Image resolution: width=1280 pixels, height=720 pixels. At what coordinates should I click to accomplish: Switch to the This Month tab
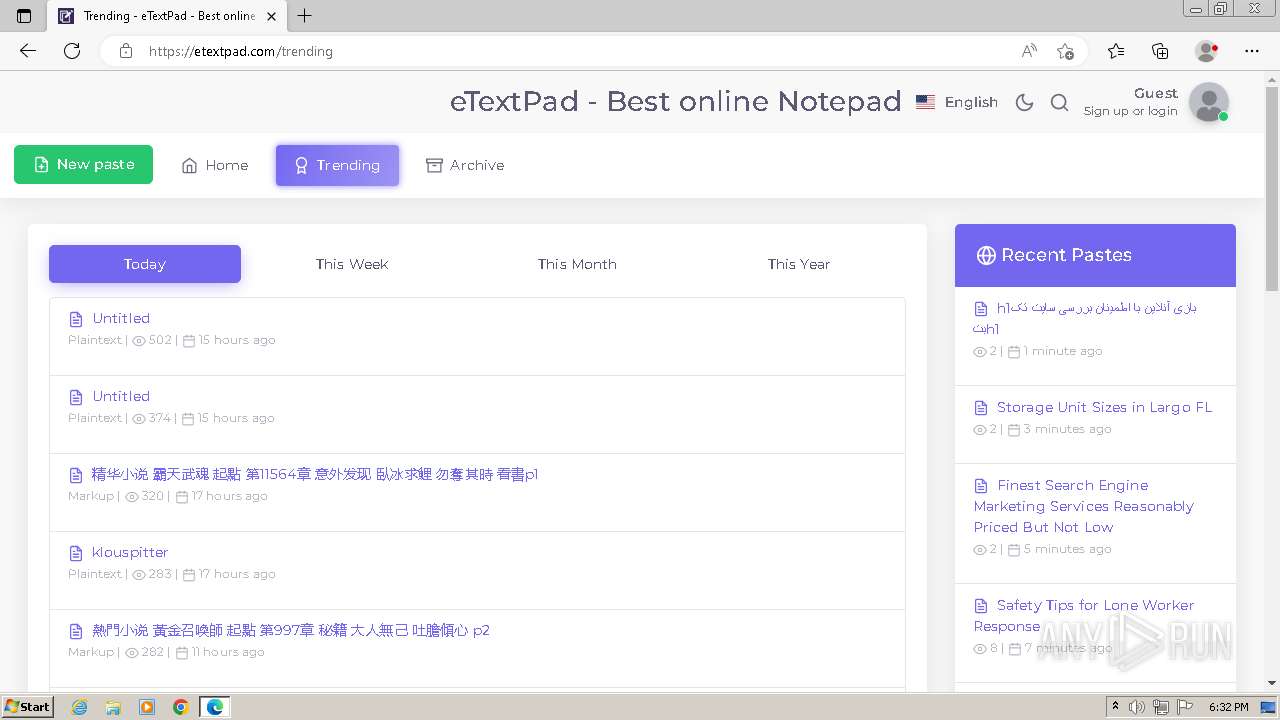577,264
